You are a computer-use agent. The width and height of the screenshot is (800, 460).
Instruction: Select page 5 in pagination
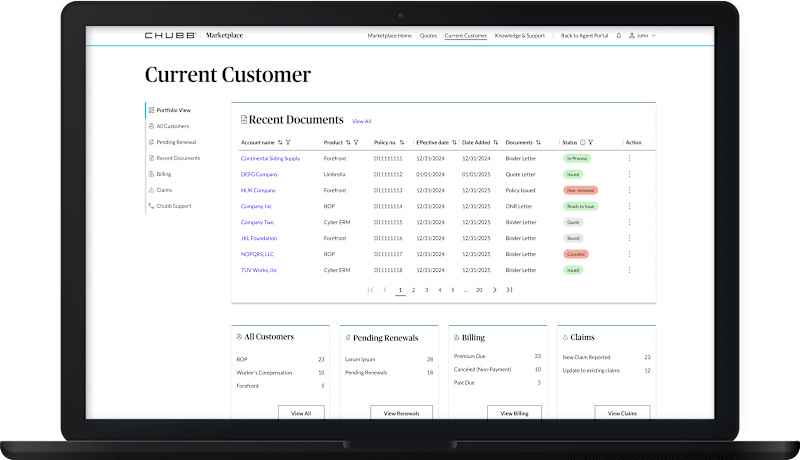pyautogui.click(x=453, y=290)
